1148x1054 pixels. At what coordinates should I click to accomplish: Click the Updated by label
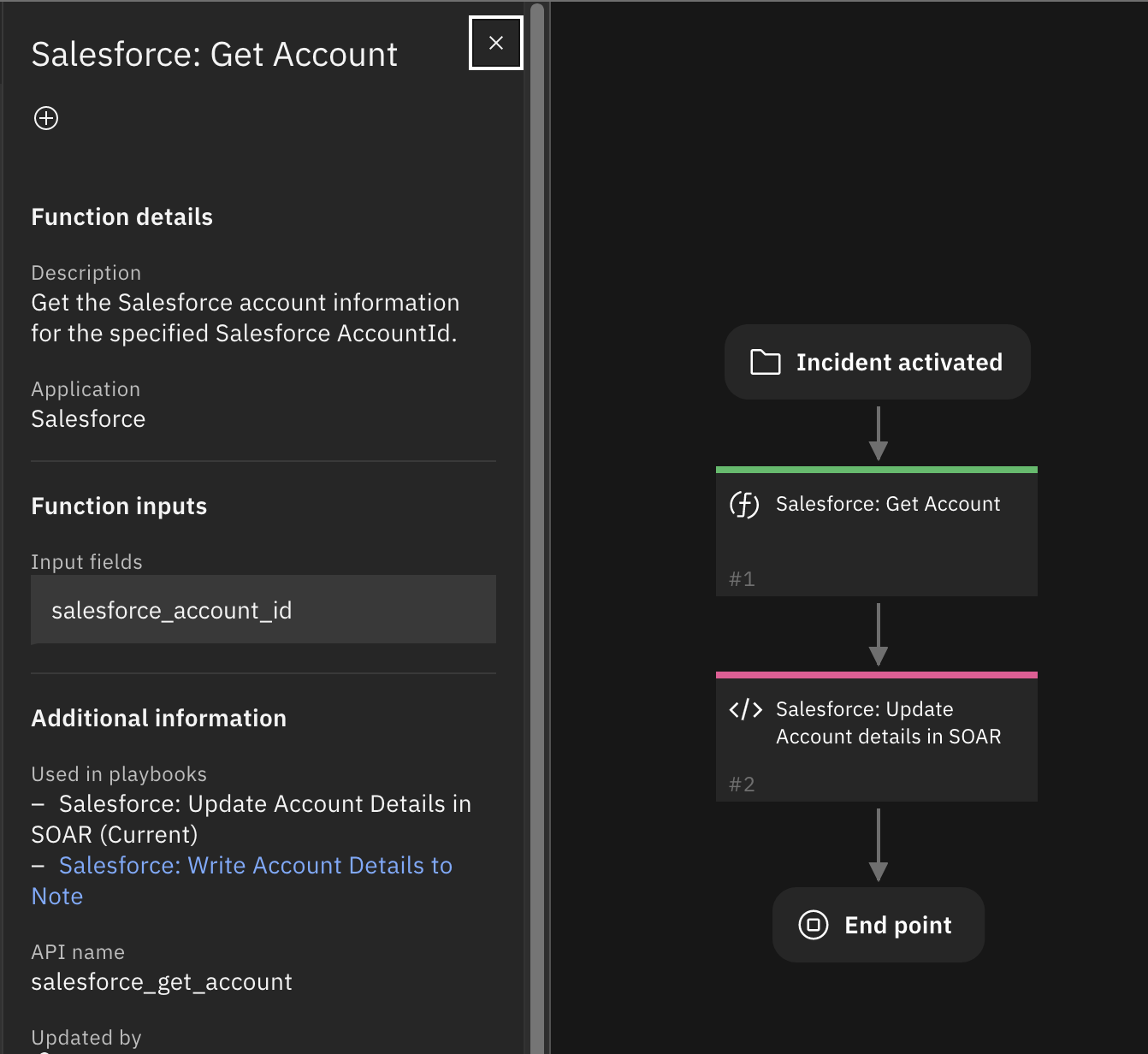(x=86, y=1038)
